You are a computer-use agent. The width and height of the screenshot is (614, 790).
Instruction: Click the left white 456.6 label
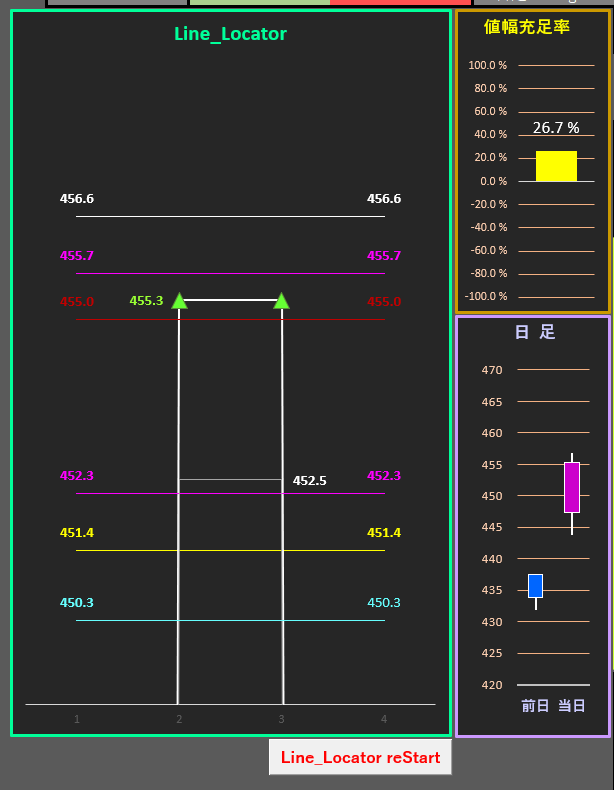pyautogui.click(x=77, y=199)
